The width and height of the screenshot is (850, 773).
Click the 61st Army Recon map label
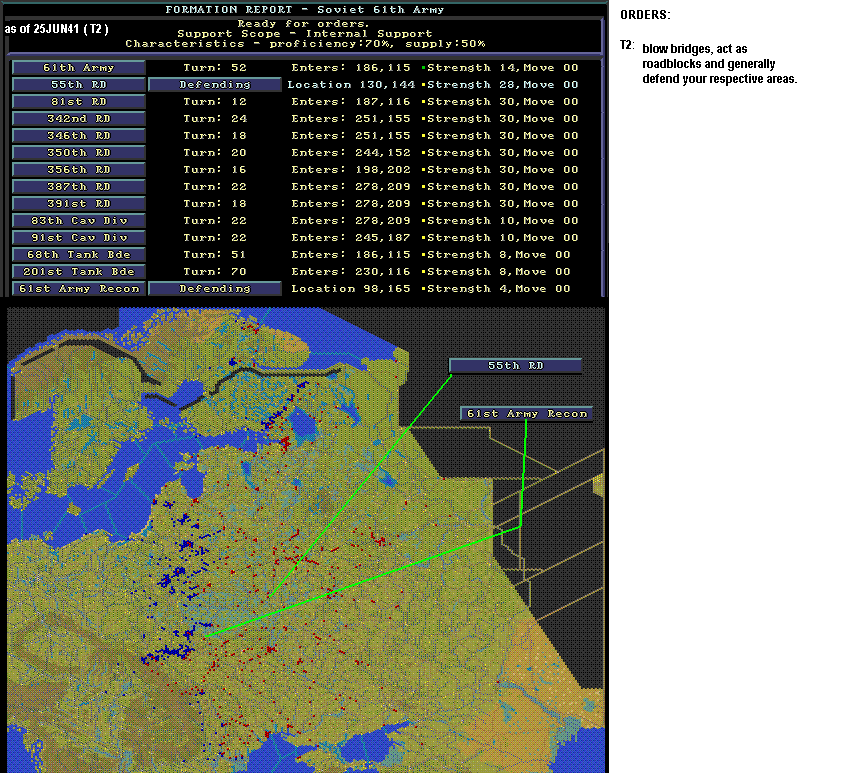pos(526,414)
